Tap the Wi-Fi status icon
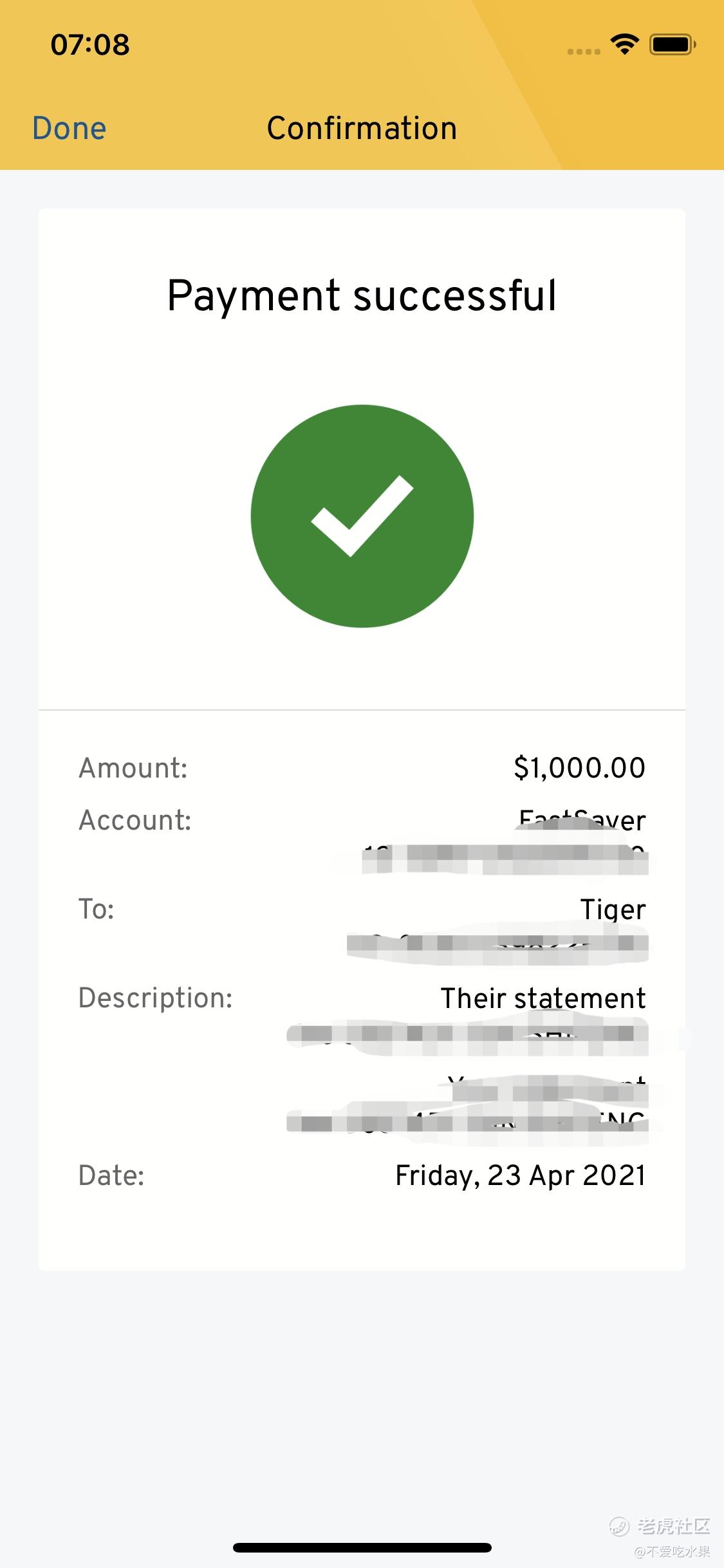The width and height of the screenshot is (724, 1568). pyautogui.click(x=624, y=44)
